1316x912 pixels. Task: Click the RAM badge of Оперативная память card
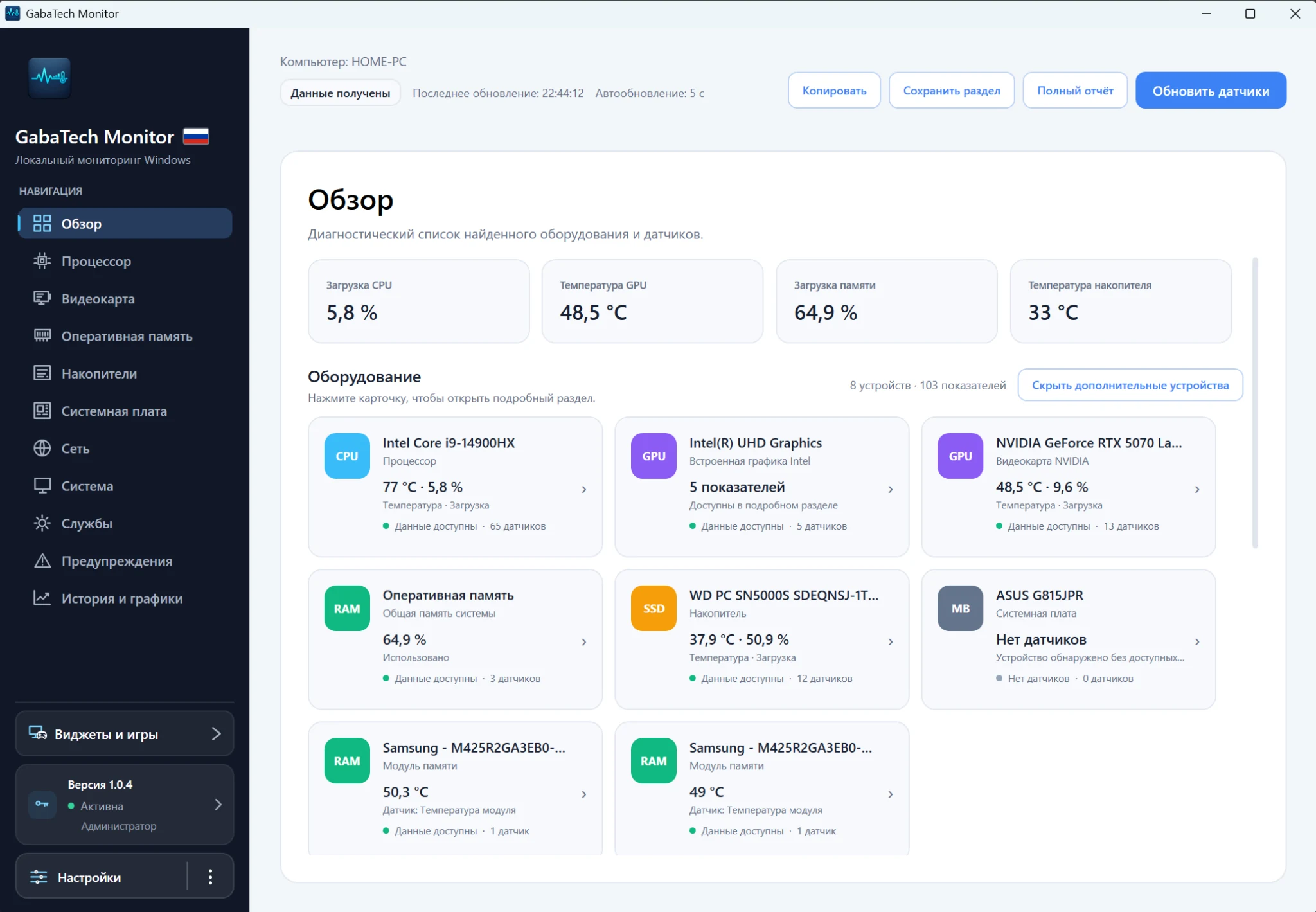tap(347, 608)
